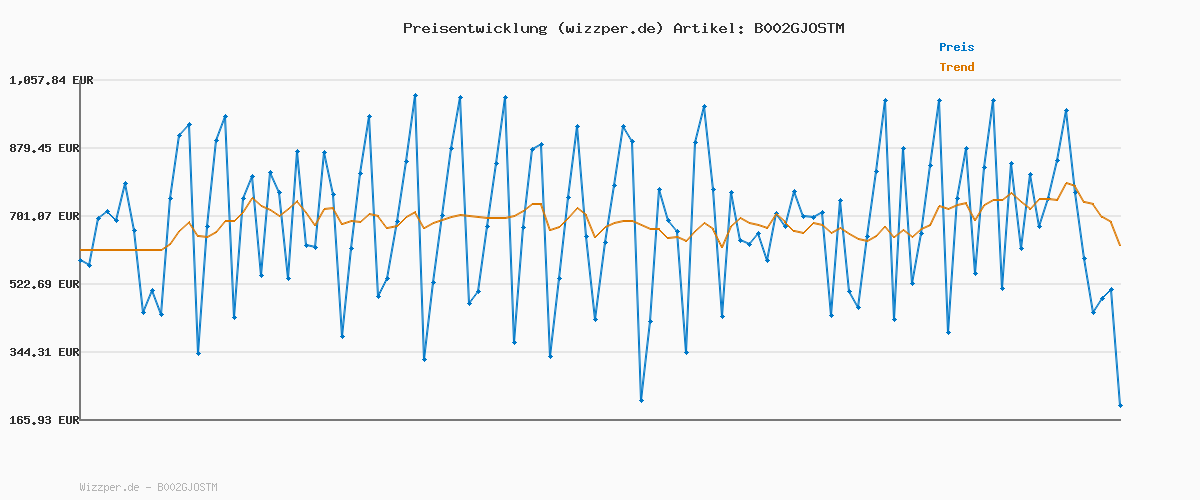This screenshot has width=1200, height=500.
Task: Select the first blue price point at left edge
Action: [80, 260]
